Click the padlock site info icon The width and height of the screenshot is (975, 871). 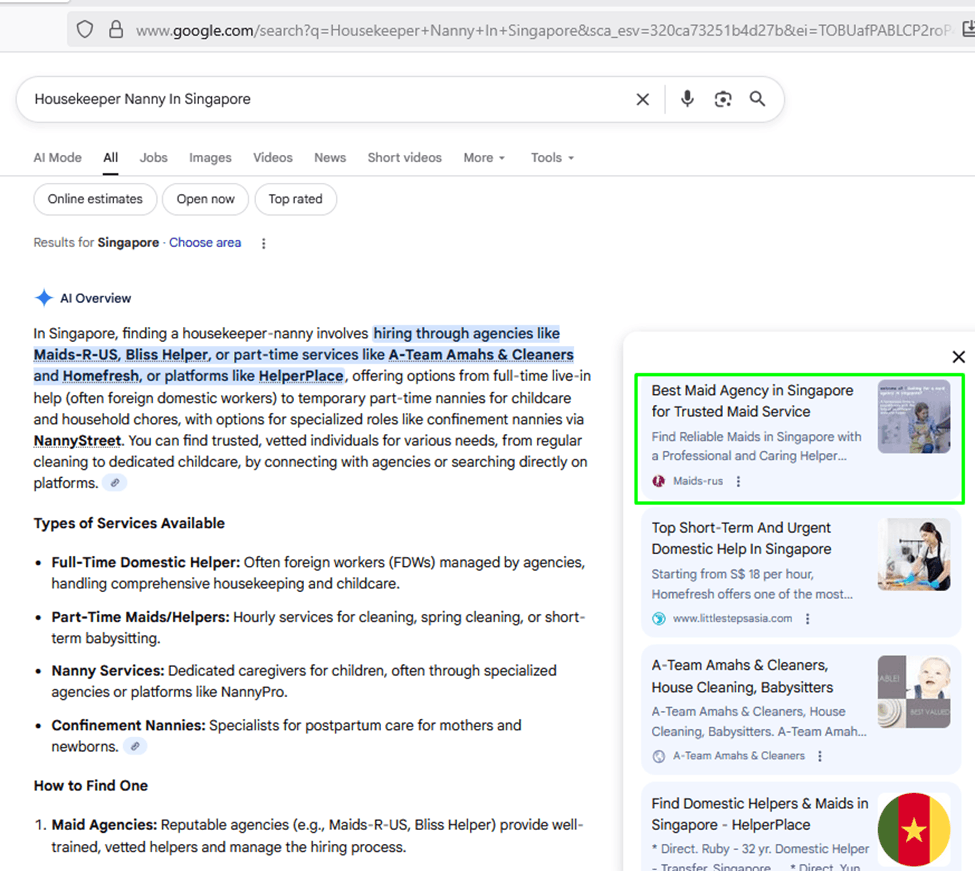click(x=115, y=30)
